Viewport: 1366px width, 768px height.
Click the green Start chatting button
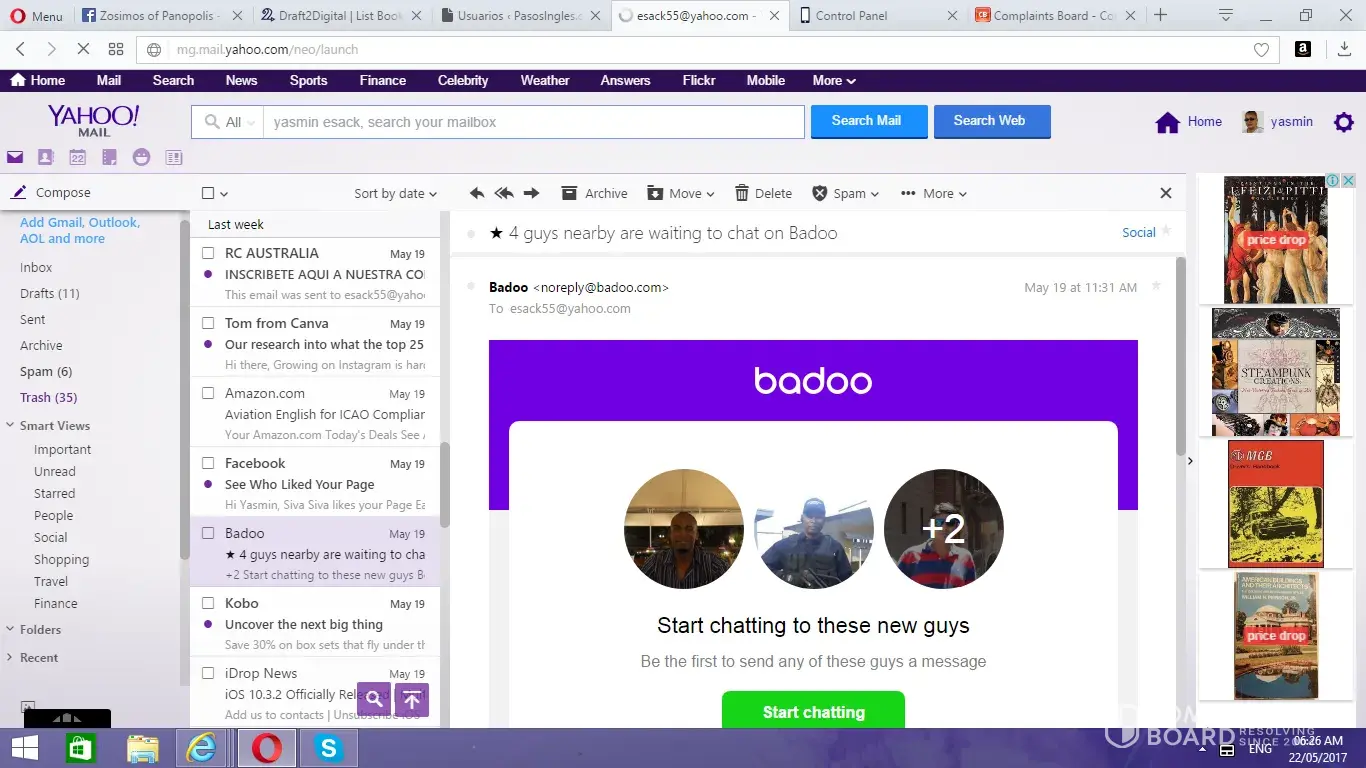click(813, 710)
